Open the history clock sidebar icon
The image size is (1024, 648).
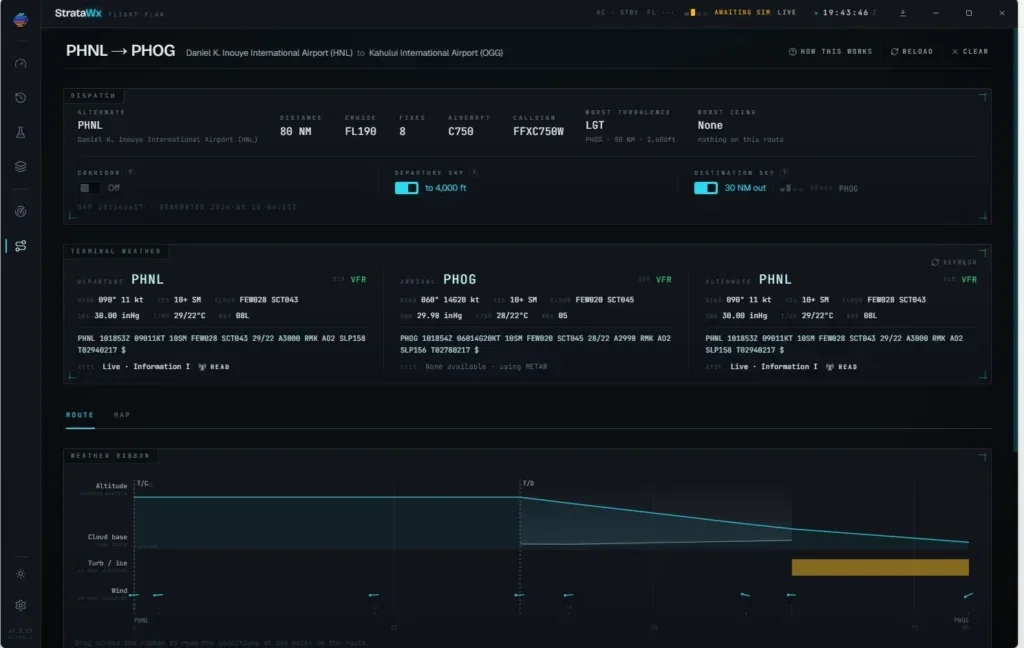coord(20,98)
